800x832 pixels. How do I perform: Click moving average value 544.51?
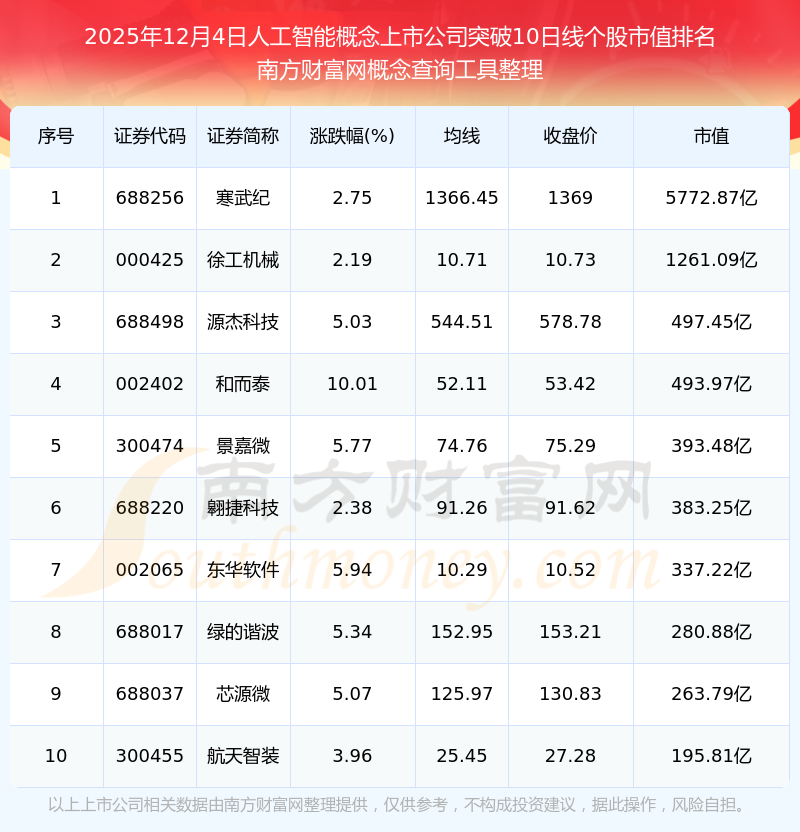pos(462,322)
